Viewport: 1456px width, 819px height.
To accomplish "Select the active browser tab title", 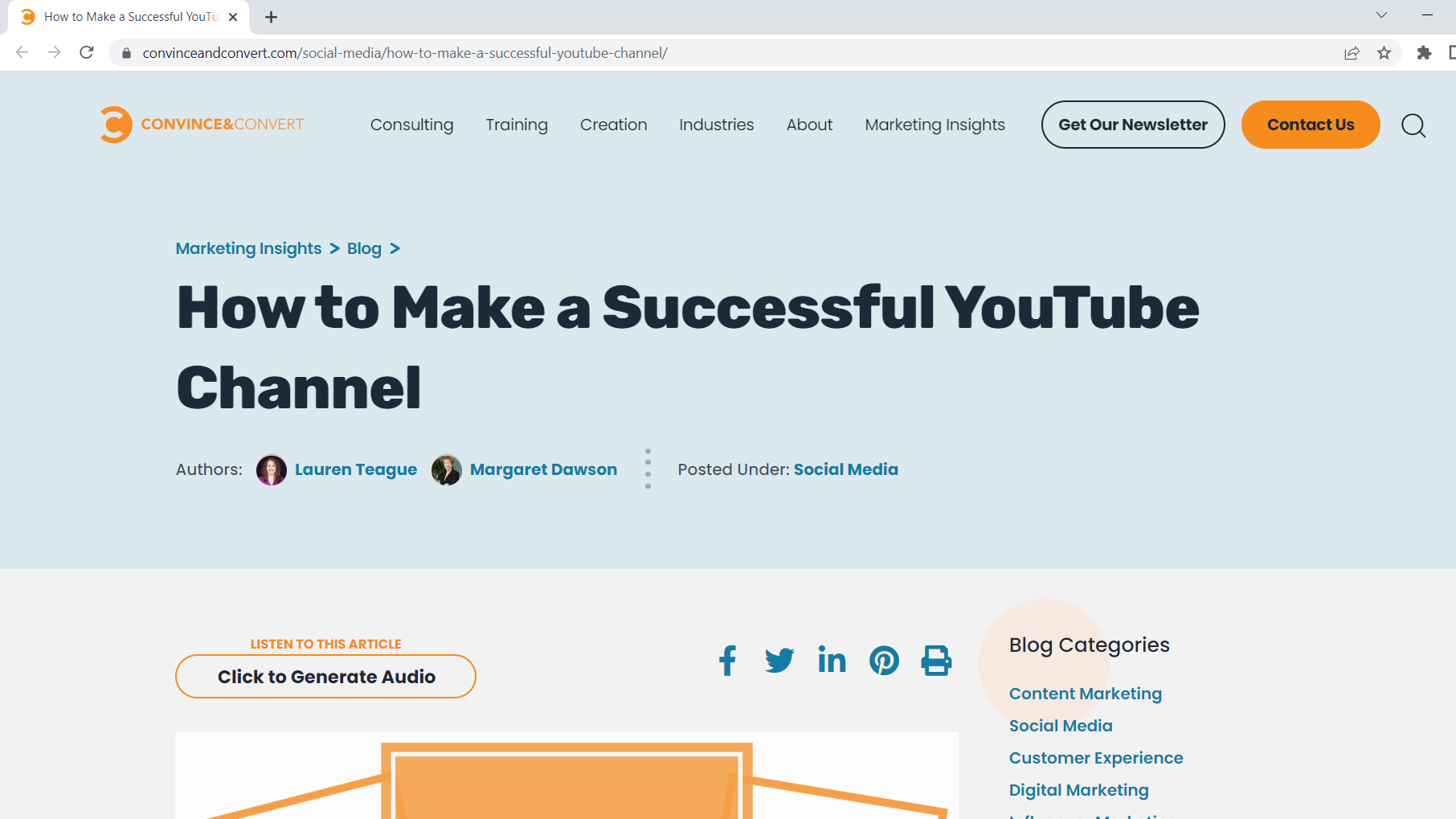I will coord(131,17).
